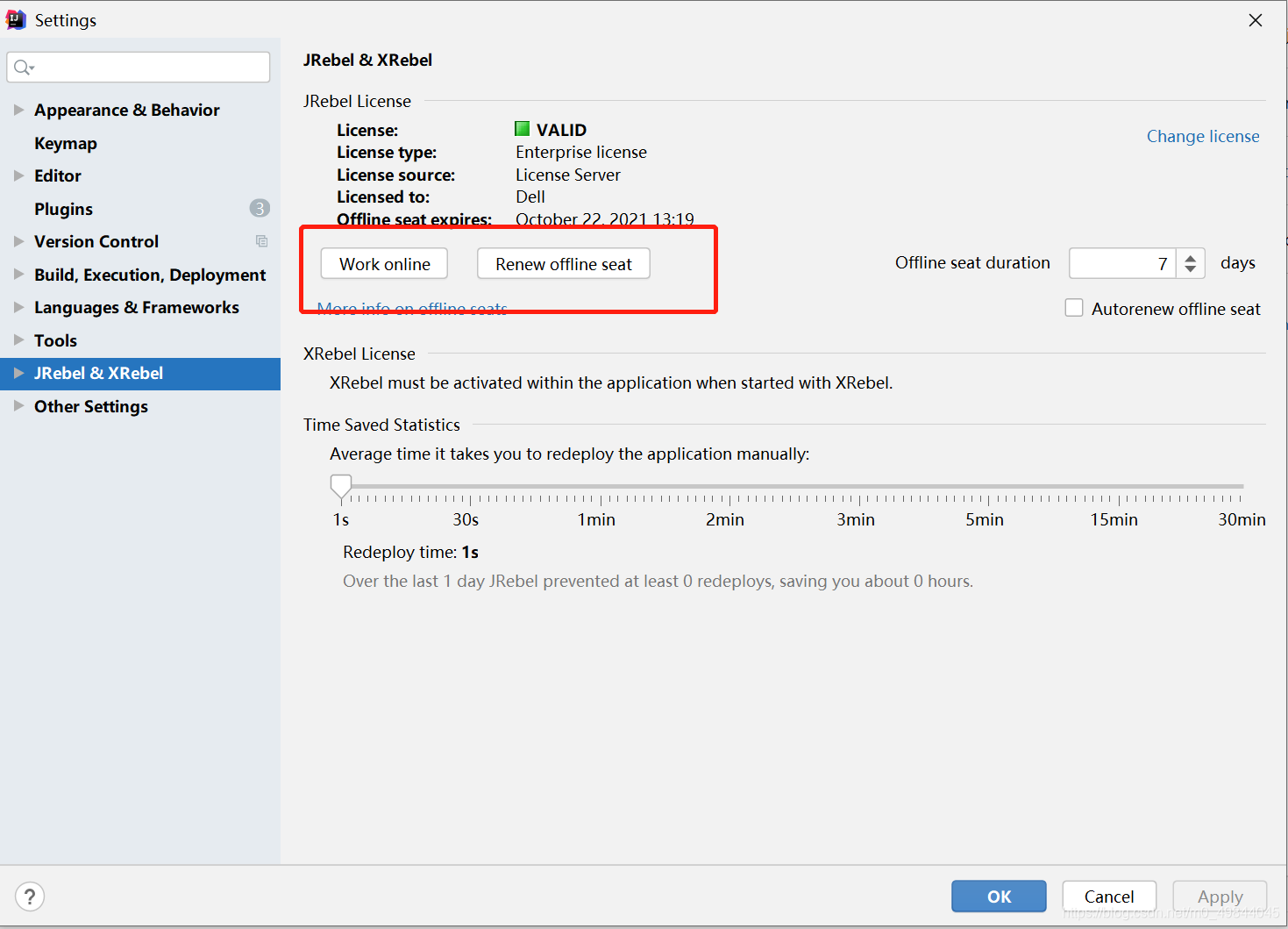Open the Change license link

1203,136
